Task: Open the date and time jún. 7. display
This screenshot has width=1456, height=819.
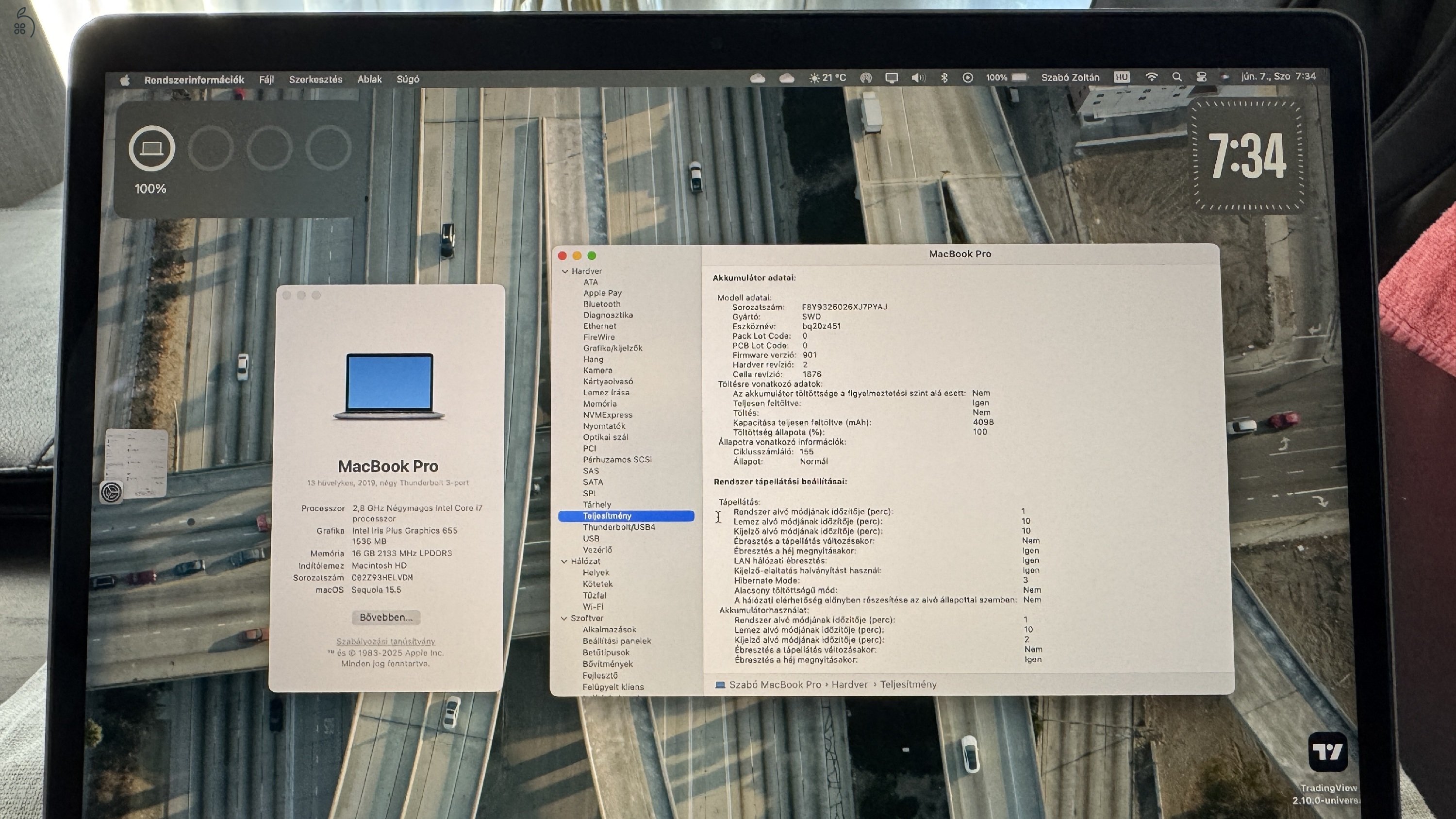Action: 1278,76
